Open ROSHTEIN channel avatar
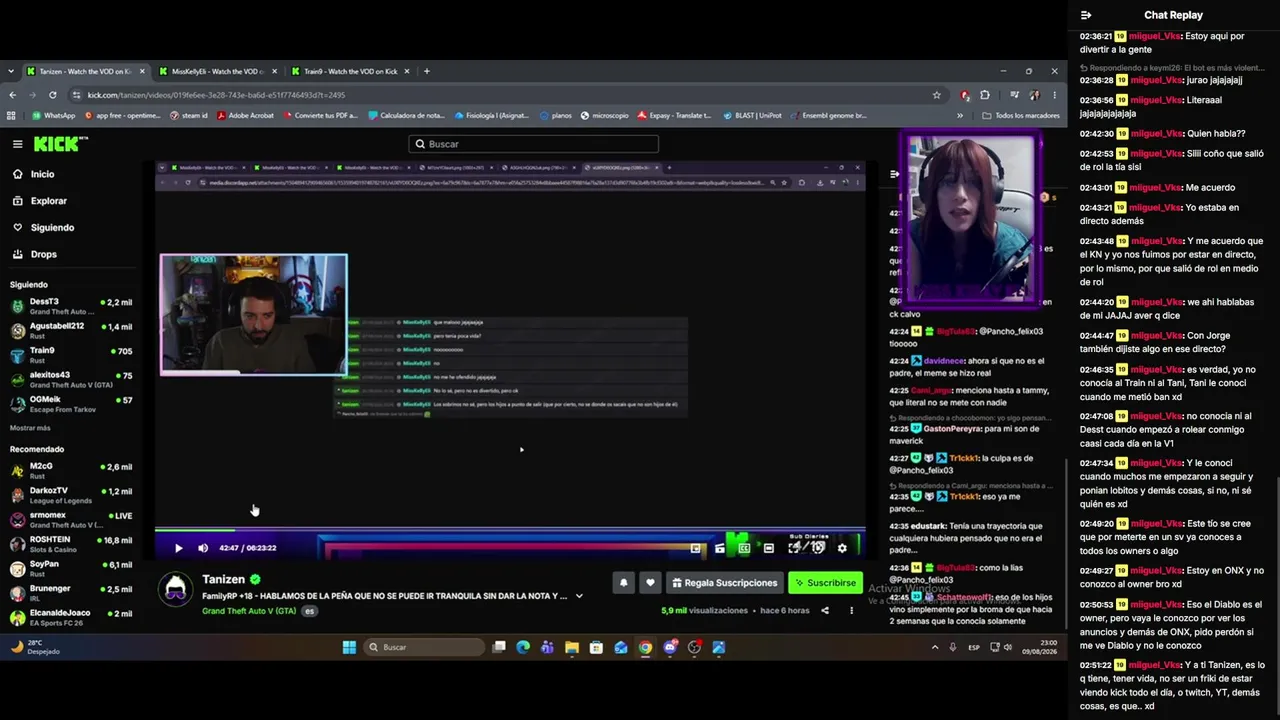This screenshot has height=720, width=1280. pyautogui.click(x=17, y=545)
